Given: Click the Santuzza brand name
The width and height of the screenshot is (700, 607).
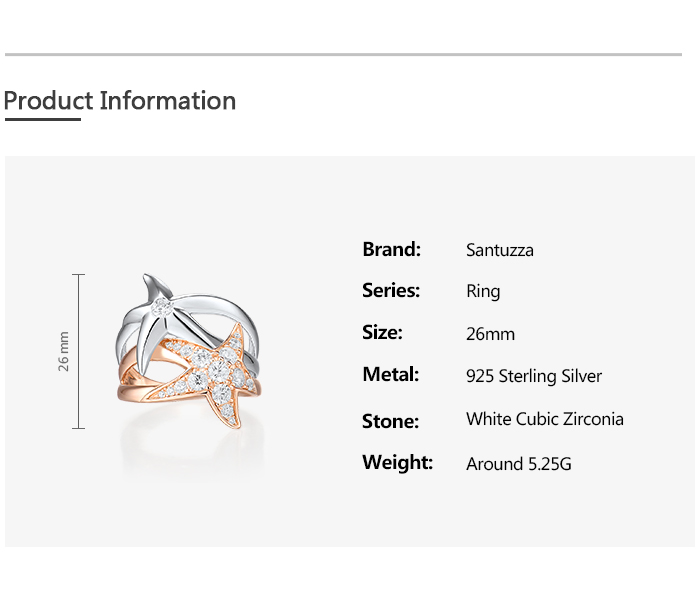Looking at the screenshot, I should pyautogui.click(x=500, y=250).
